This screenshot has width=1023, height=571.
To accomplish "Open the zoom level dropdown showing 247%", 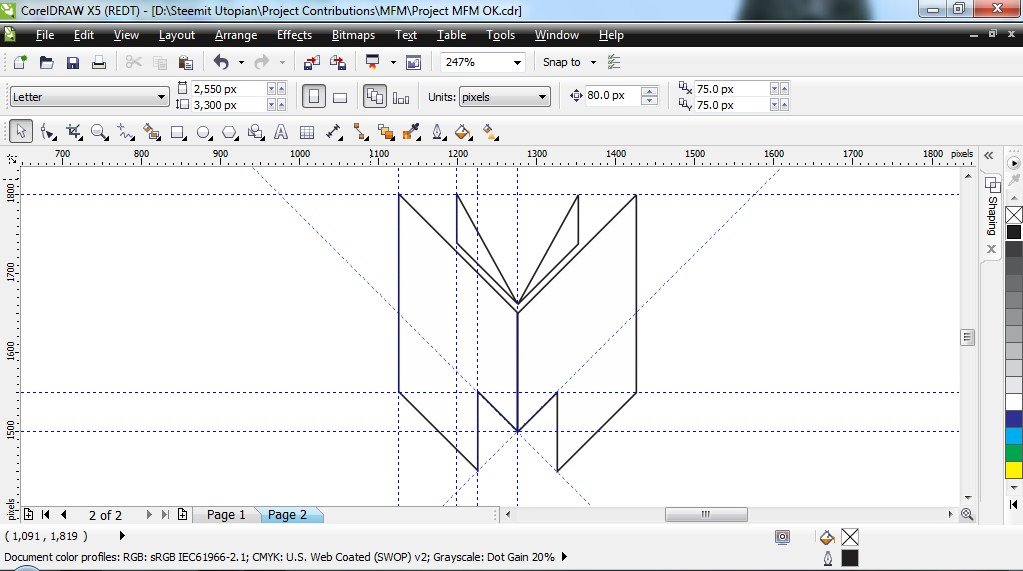I will (x=517, y=62).
